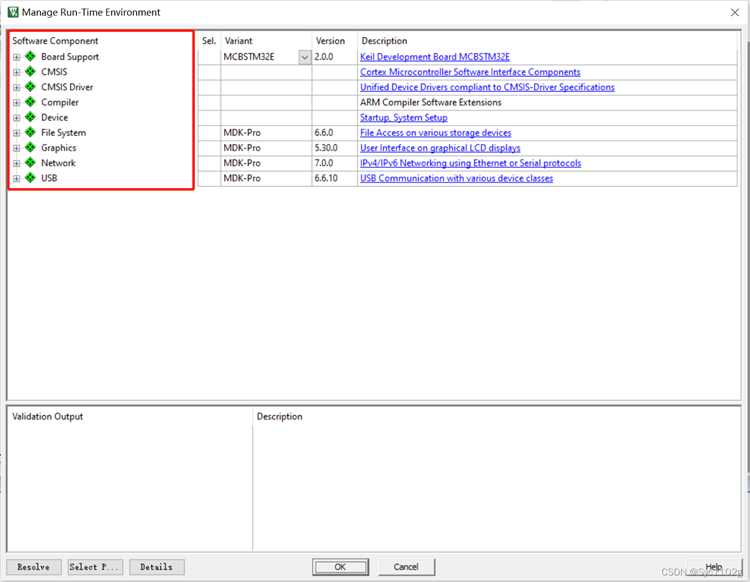Click the Select P... button
Viewport: 750px width, 582px height.
[x=95, y=567]
